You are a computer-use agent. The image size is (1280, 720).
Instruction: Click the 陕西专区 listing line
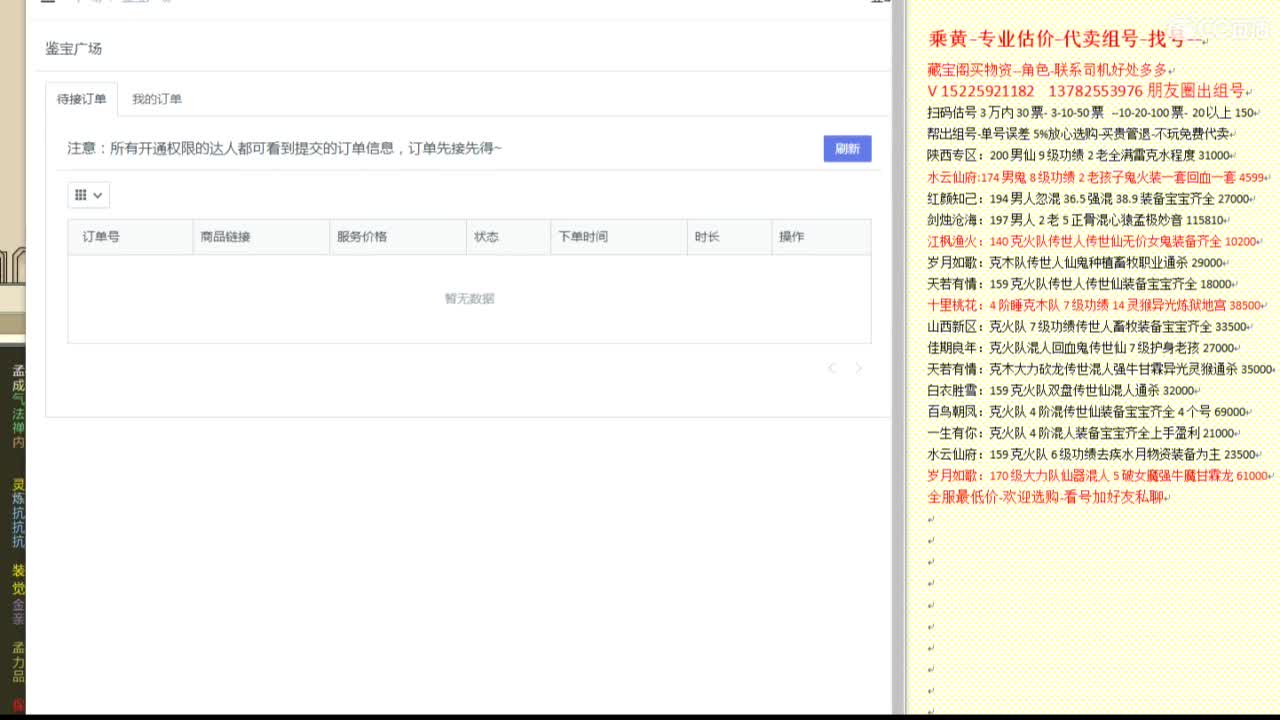tap(1079, 156)
